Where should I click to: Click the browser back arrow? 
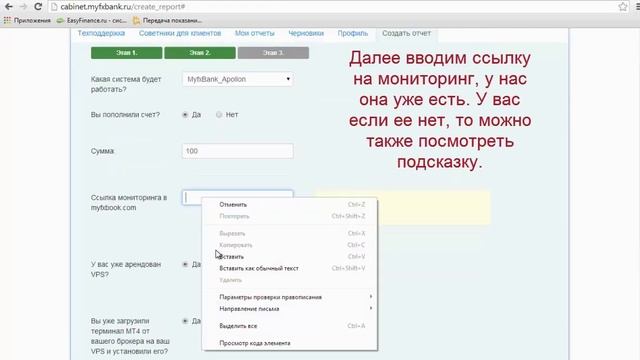tap(9, 7)
